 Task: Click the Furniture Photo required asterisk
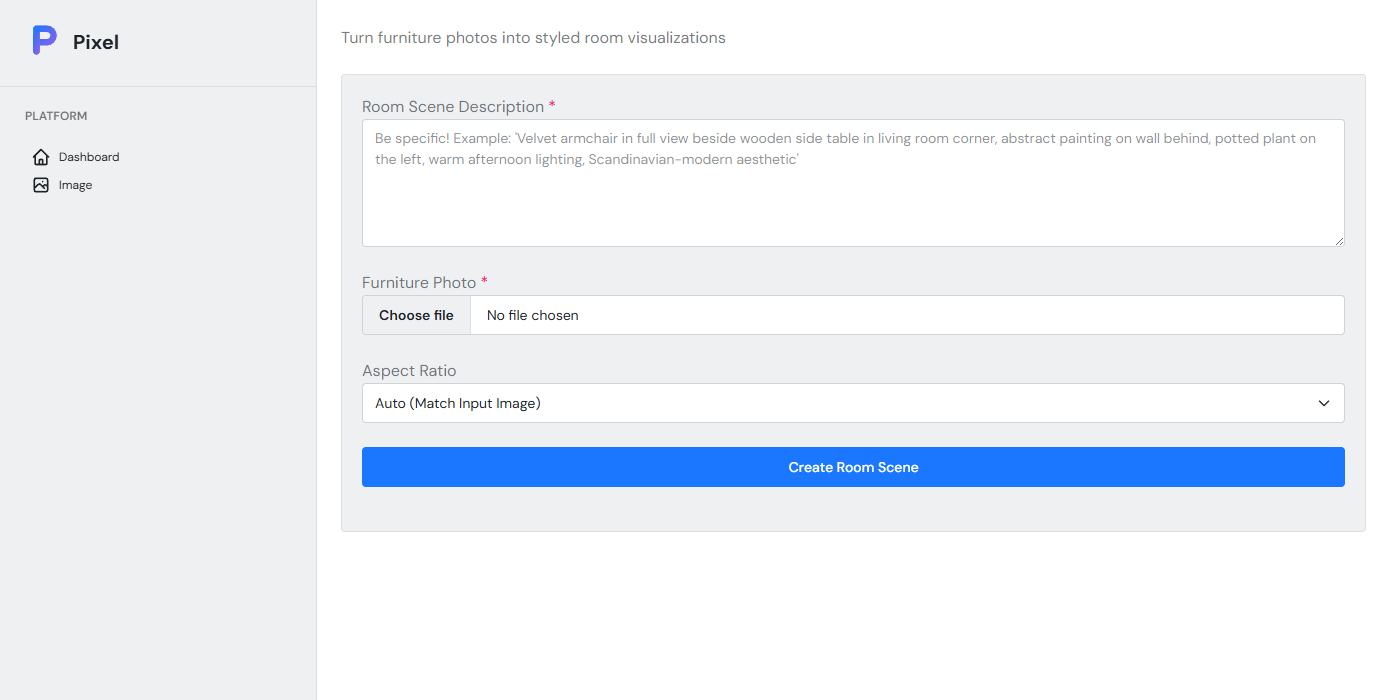[485, 281]
